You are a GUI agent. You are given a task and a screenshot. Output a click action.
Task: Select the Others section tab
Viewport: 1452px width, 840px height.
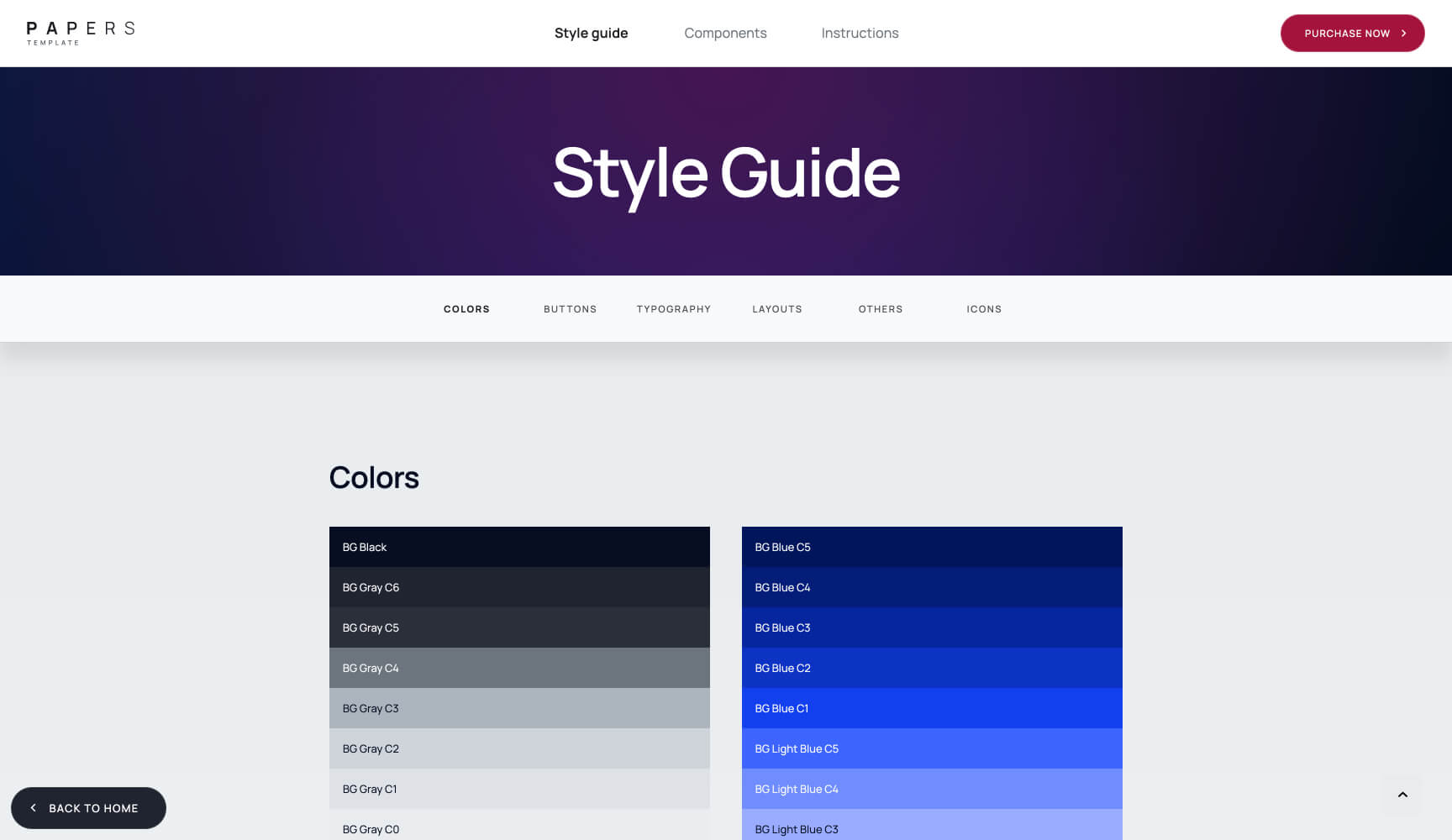tap(881, 309)
